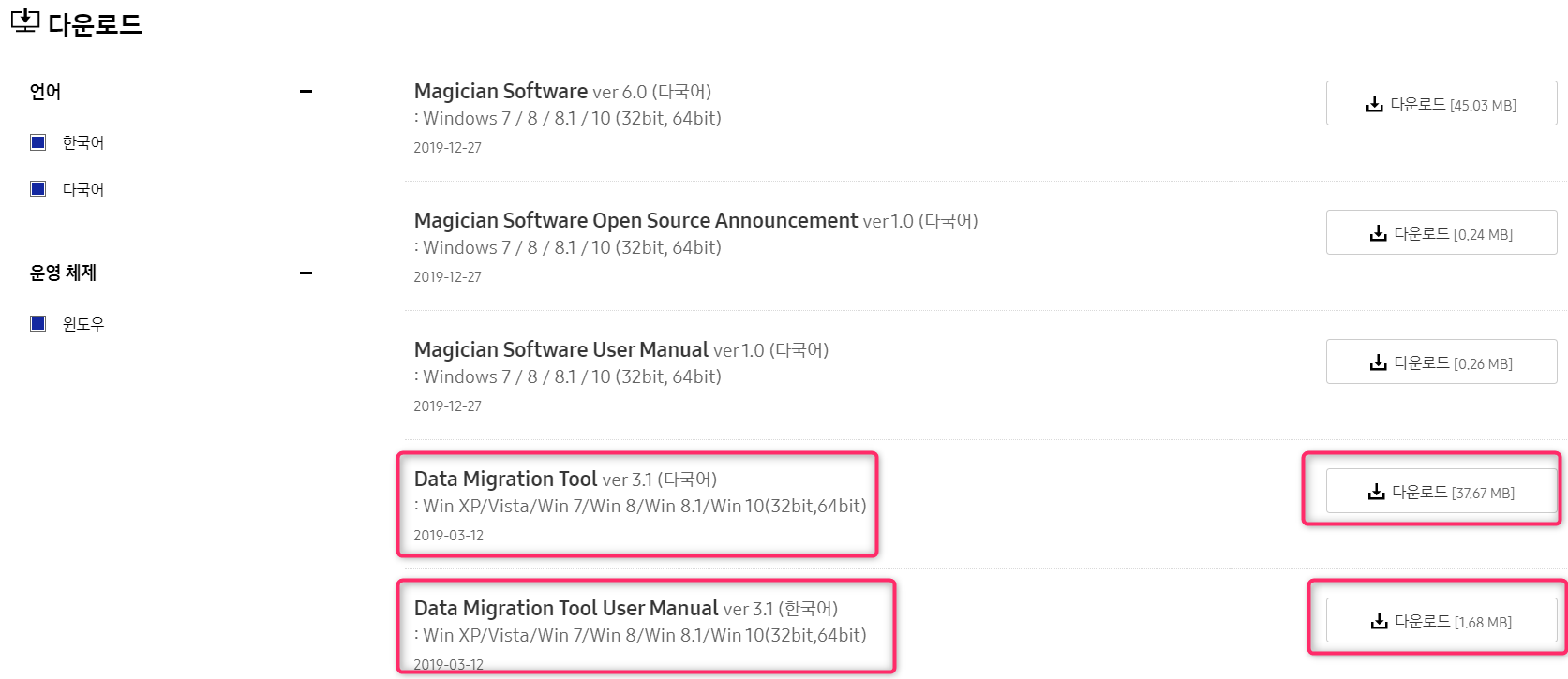
Task: Click the 다국어 filter label
Action: pos(83,189)
